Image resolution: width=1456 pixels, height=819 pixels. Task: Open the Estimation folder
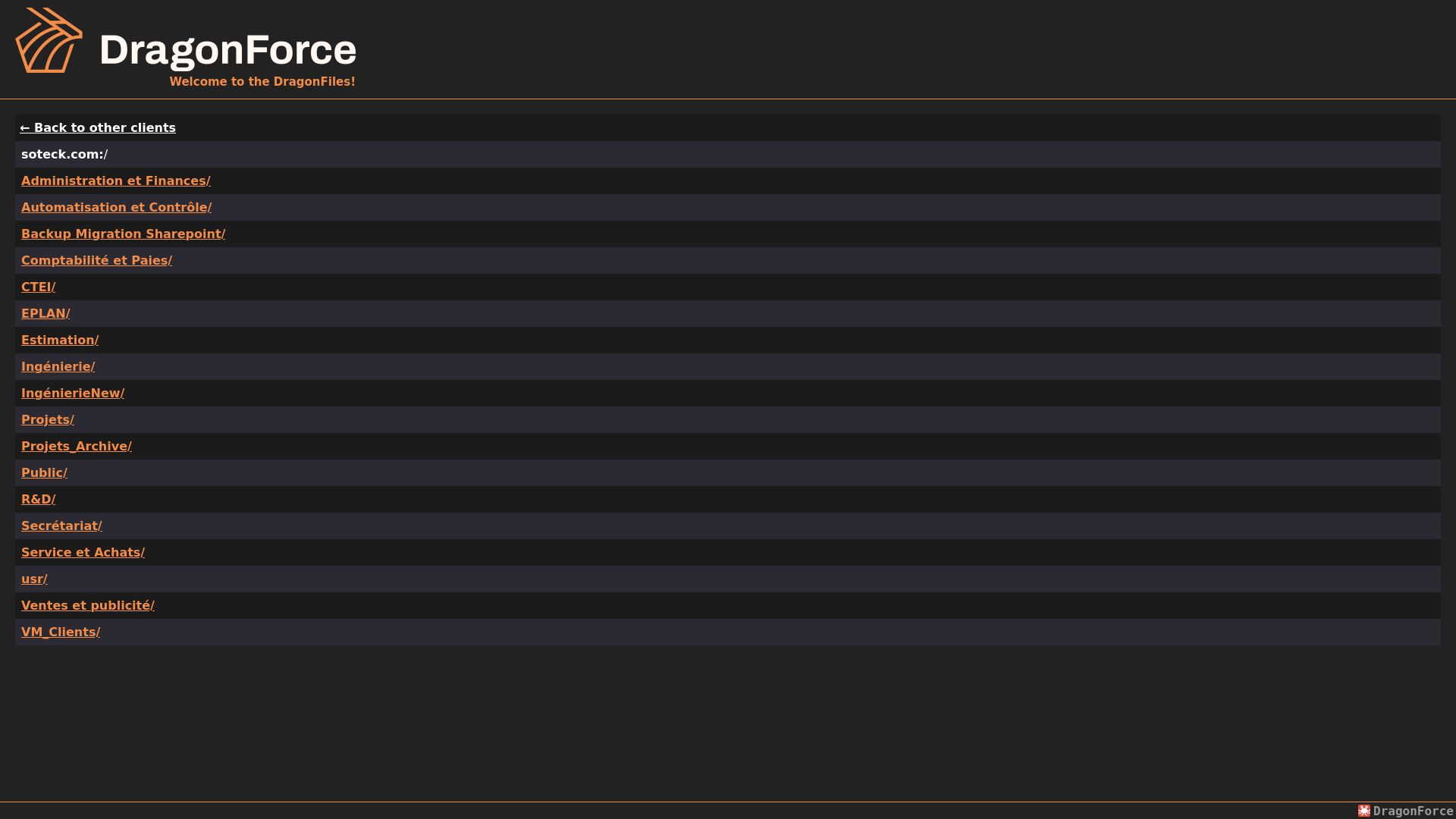tap(60, 340)
